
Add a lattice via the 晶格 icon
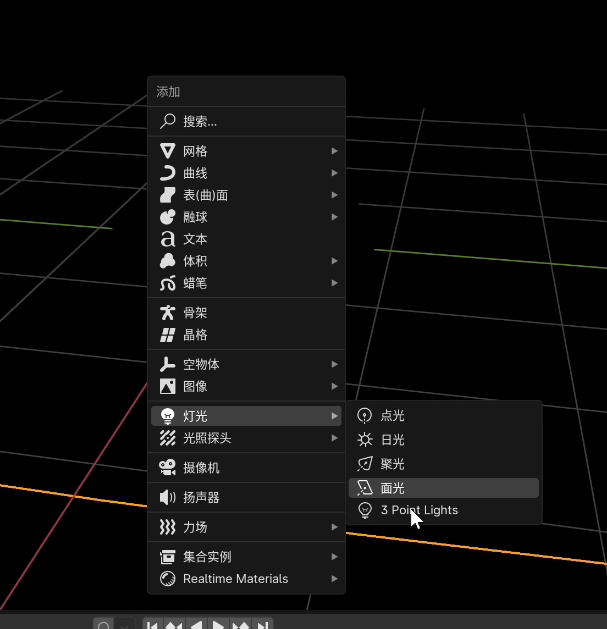(168, 335)
